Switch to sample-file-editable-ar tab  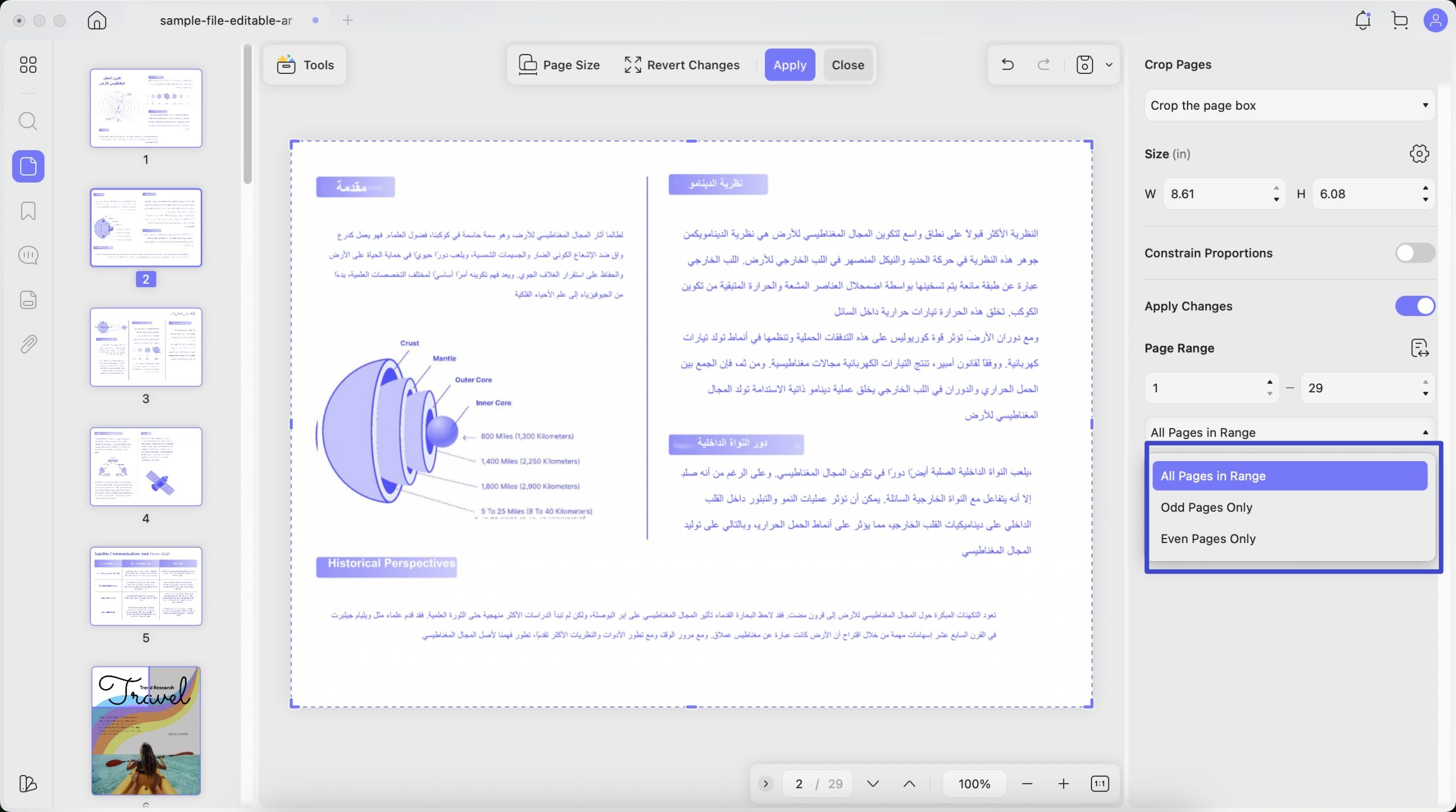coord(226,20)
